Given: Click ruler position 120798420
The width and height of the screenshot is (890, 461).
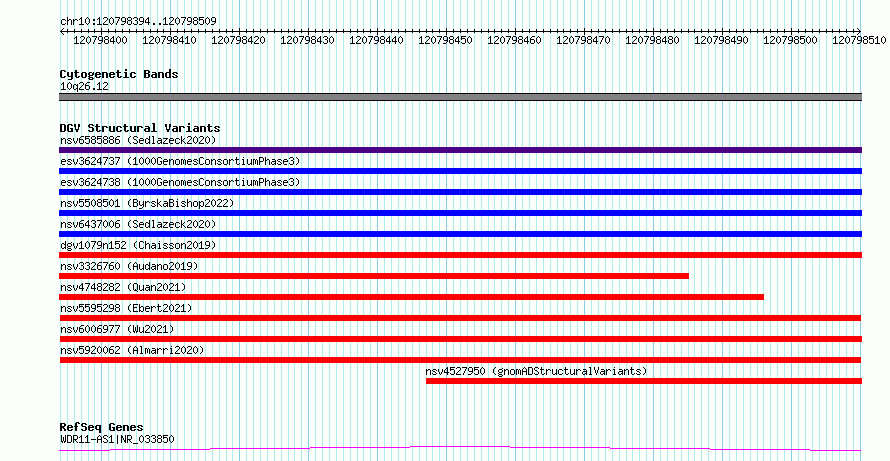Looking at the screenshot, I should (238, 40).
